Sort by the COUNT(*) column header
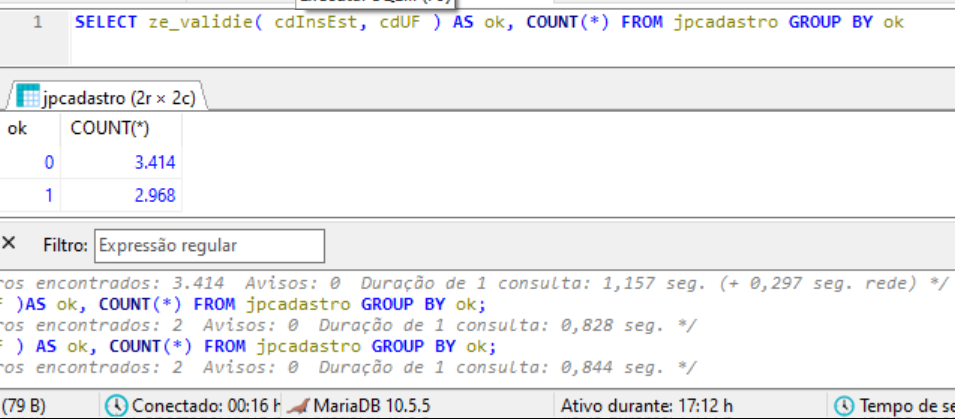 coord(121,129)
